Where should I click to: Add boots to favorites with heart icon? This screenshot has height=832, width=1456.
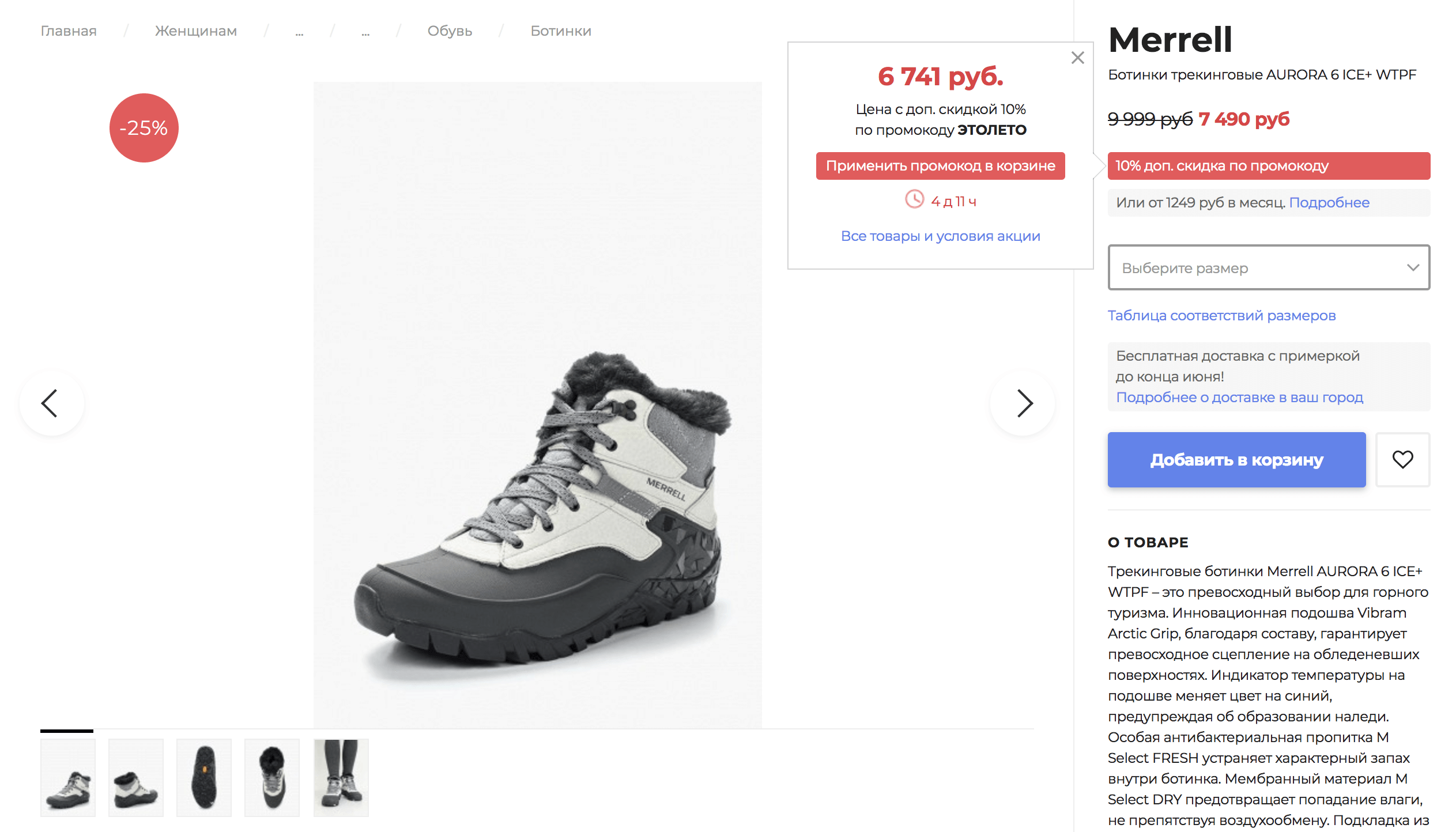pos(1402,459)
